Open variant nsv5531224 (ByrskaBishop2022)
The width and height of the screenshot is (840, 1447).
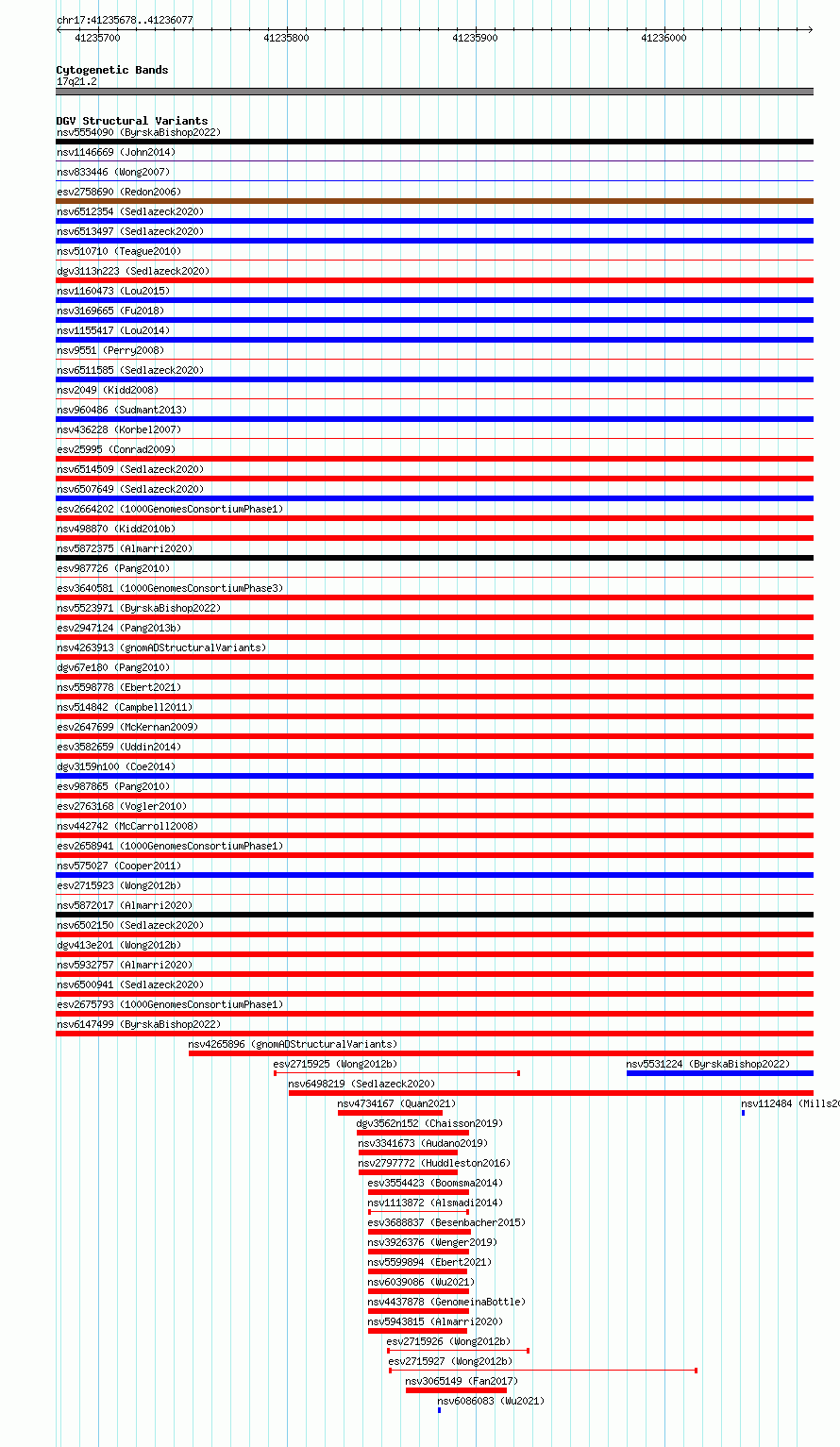[709, 1064]
